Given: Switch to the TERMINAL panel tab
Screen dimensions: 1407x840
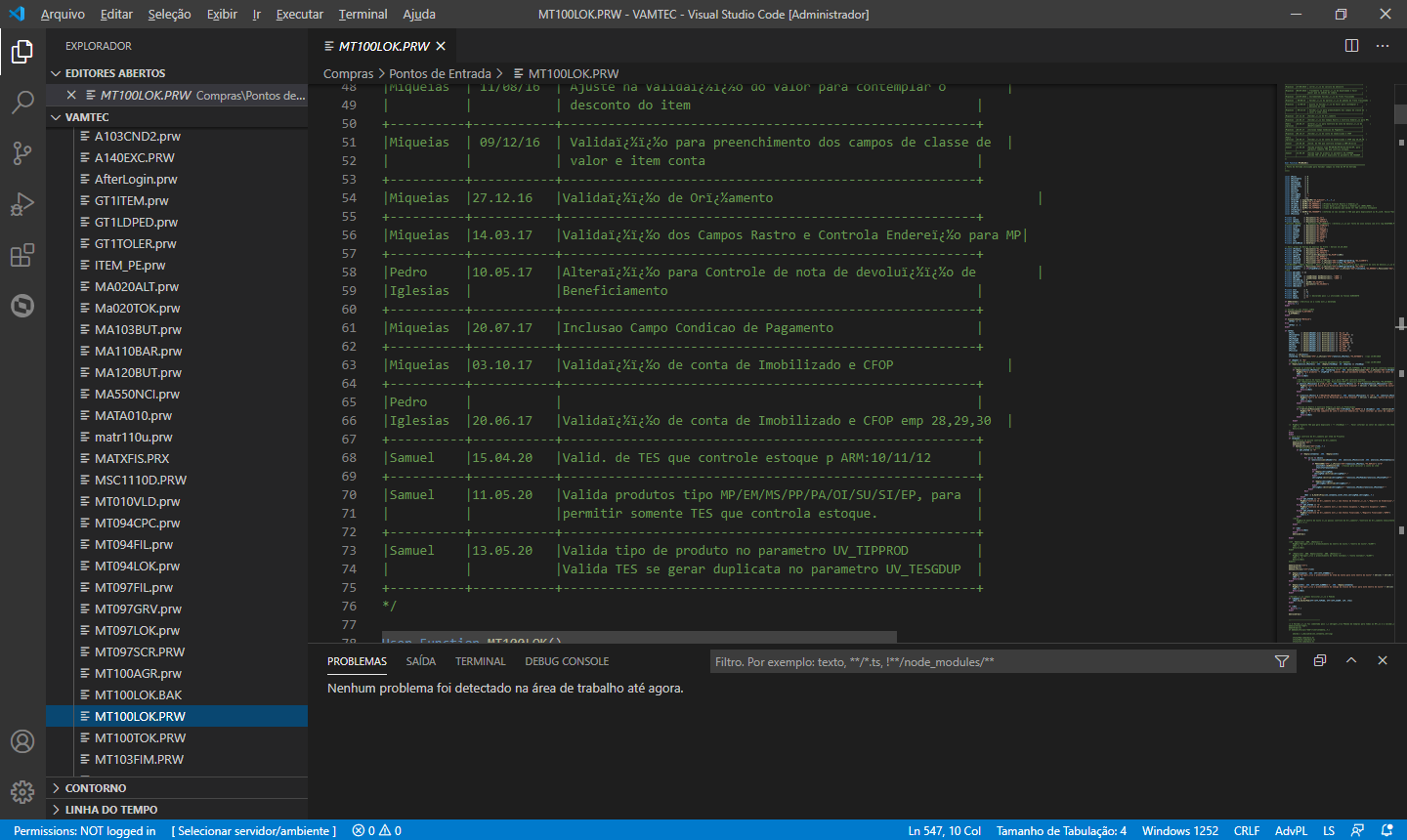Looking at the screenshot, I should tap(481, 661).
